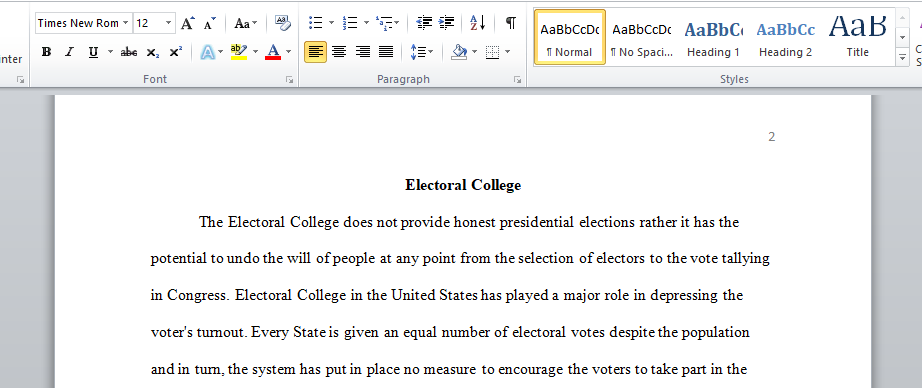Click Electoral College heading text
922x388 pixels.
(x=463, y=185)
